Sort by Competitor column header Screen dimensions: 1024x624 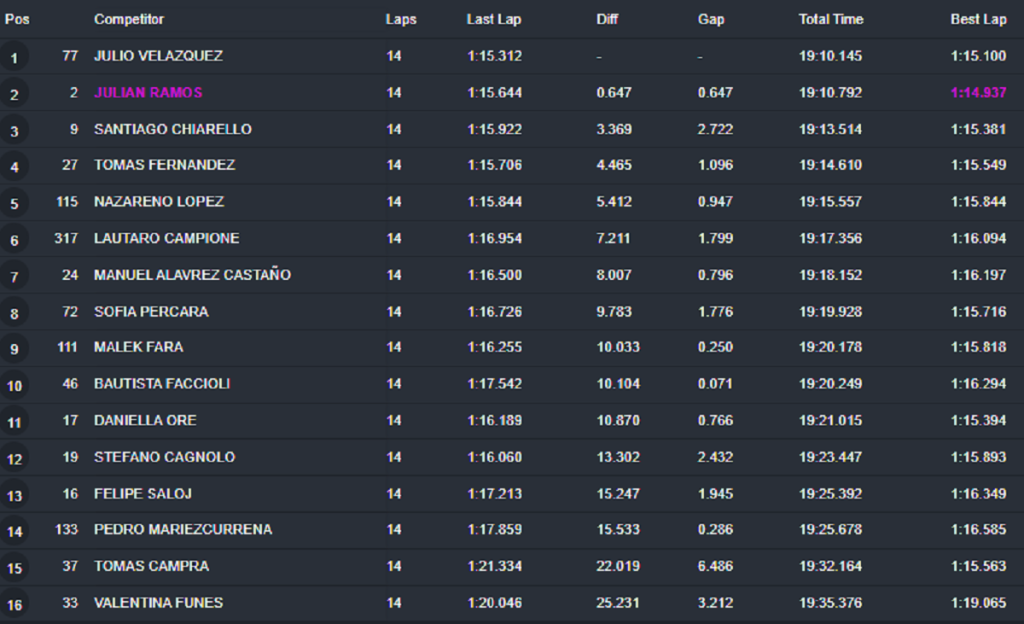pyautogui.click(x=129, y=19)
